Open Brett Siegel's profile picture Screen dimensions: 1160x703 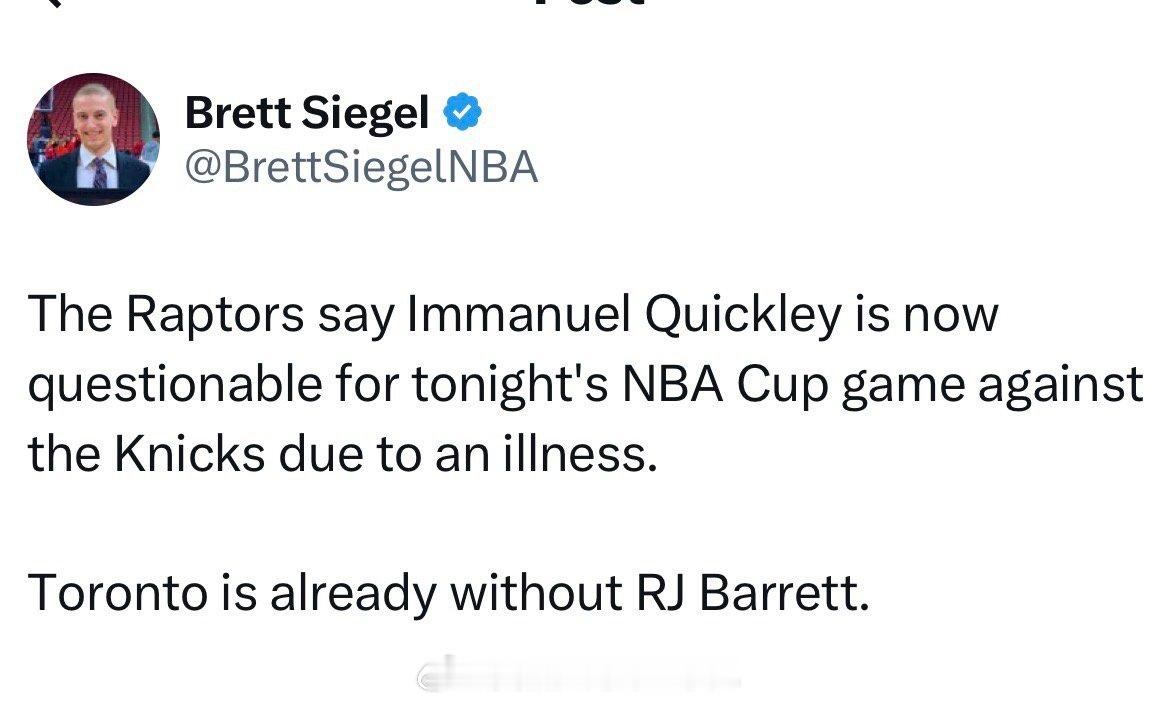pos(93,139)
